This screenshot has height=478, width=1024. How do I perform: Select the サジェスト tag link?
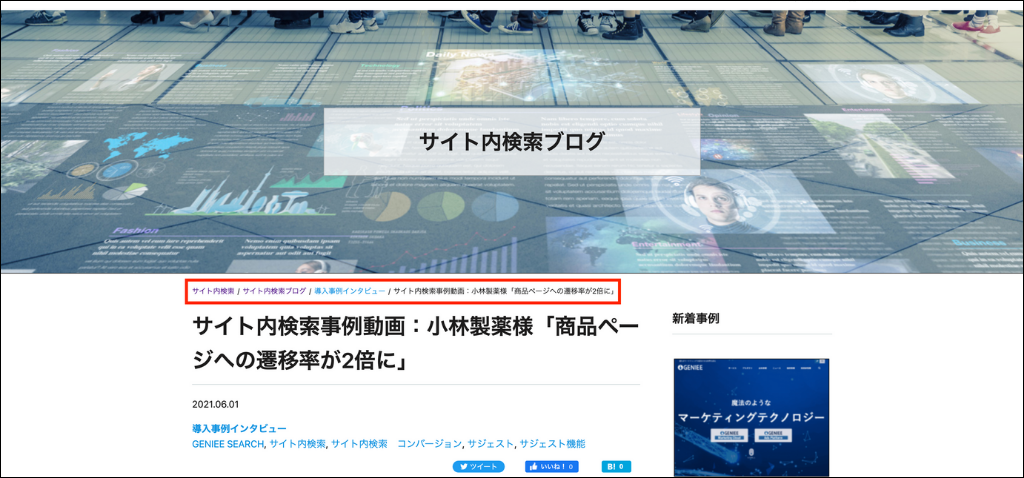(x=490, y=444)
